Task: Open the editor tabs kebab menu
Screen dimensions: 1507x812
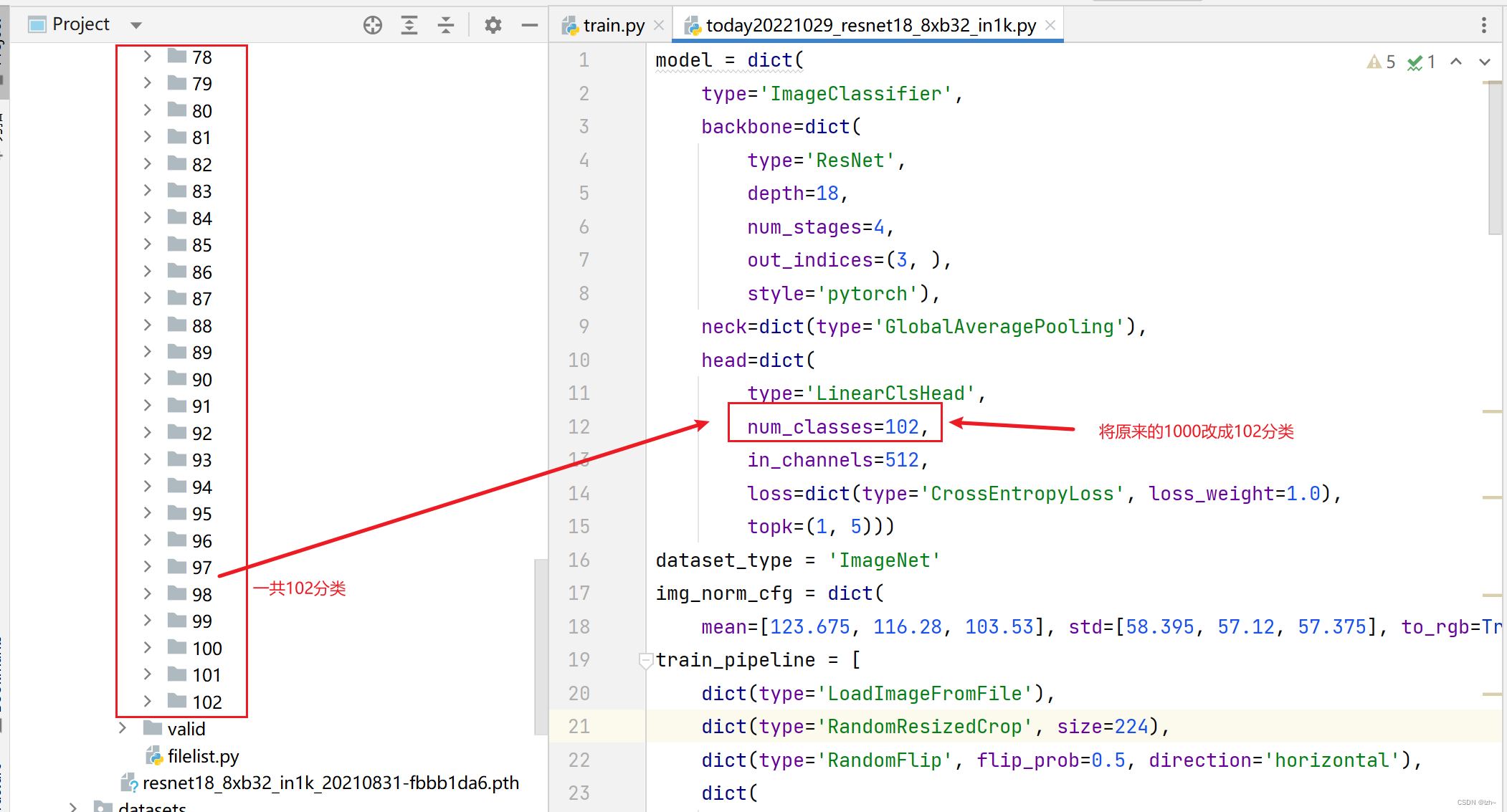Action: [x=1483, y=25]
